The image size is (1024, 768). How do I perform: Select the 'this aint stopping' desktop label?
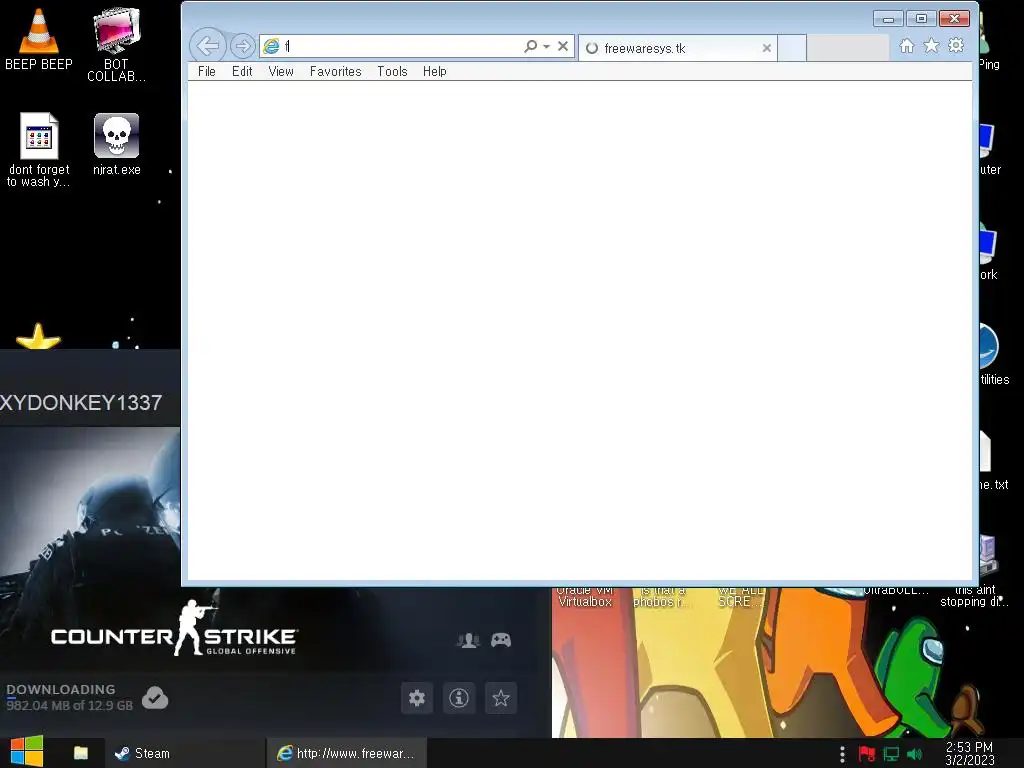click(x=974, y=596)
